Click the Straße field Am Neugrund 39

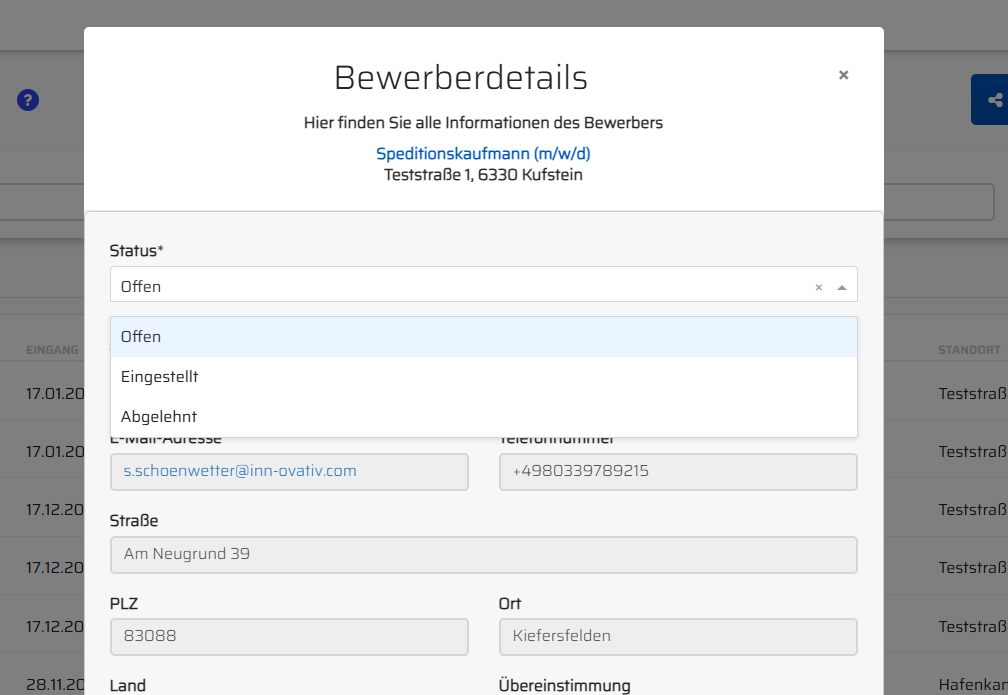483,555
